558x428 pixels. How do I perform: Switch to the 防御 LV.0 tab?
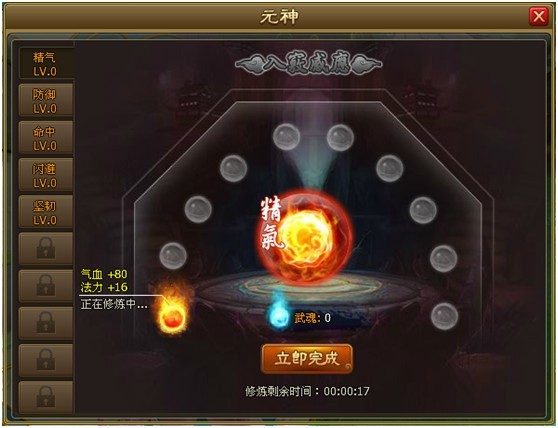click(46, 100)
